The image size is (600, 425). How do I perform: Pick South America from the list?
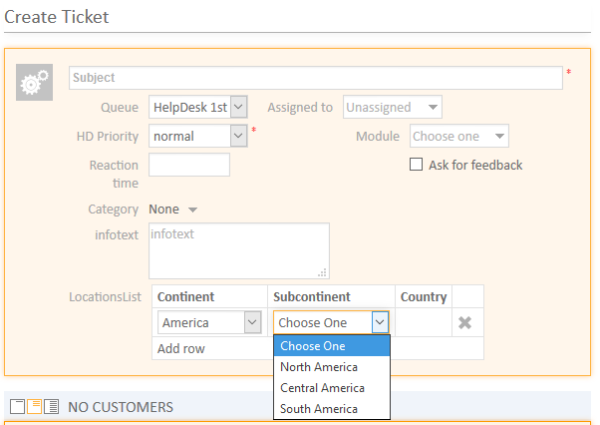[332, 409]
